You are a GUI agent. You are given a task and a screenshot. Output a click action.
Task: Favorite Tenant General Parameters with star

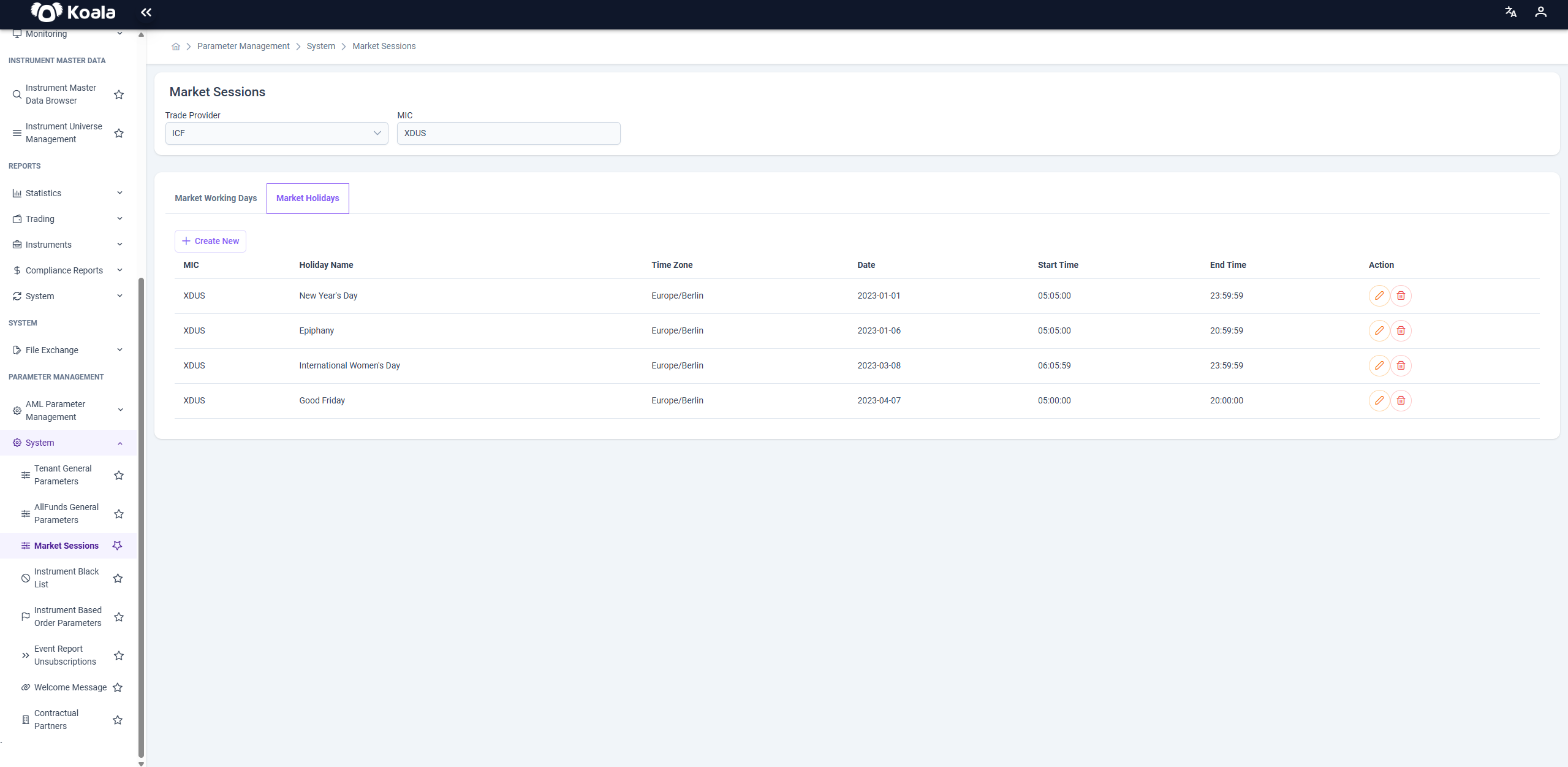click(x=119, y=475)
